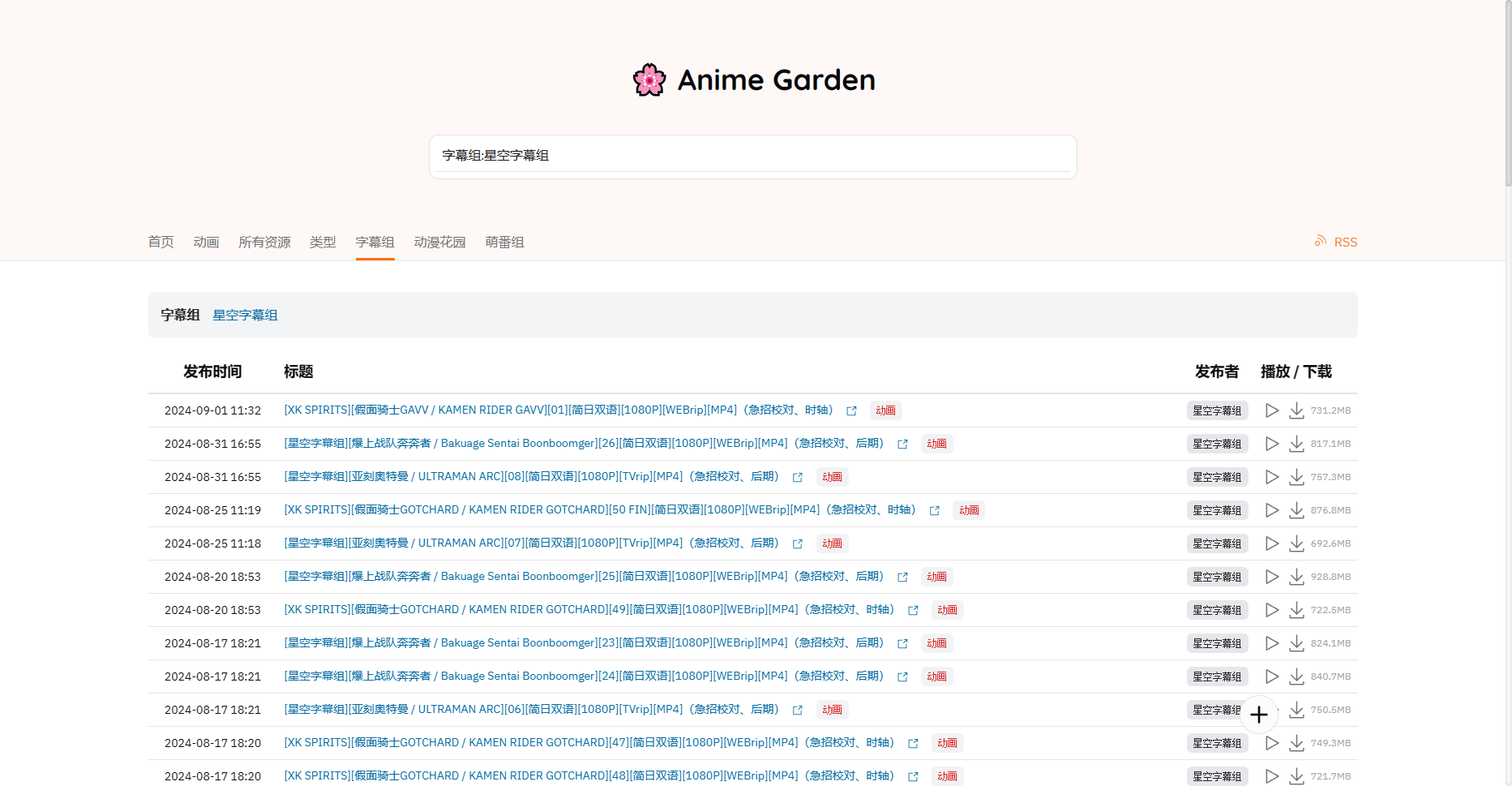Download GOTCHARD episode 48
Screen dimensions: 1512x786
point(1297,776)
